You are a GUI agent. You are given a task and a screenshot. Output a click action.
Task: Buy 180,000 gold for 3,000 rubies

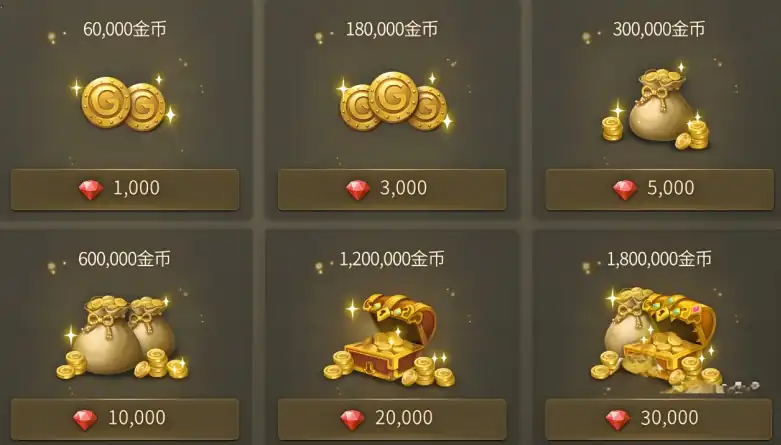[392, 189]
